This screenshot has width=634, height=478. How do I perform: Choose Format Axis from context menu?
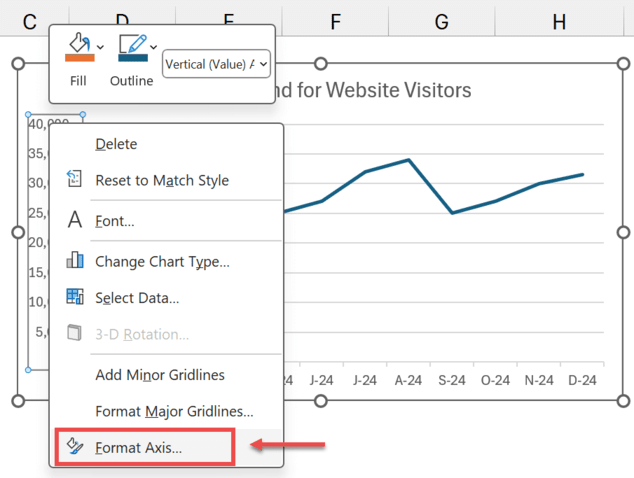[138, 447]
